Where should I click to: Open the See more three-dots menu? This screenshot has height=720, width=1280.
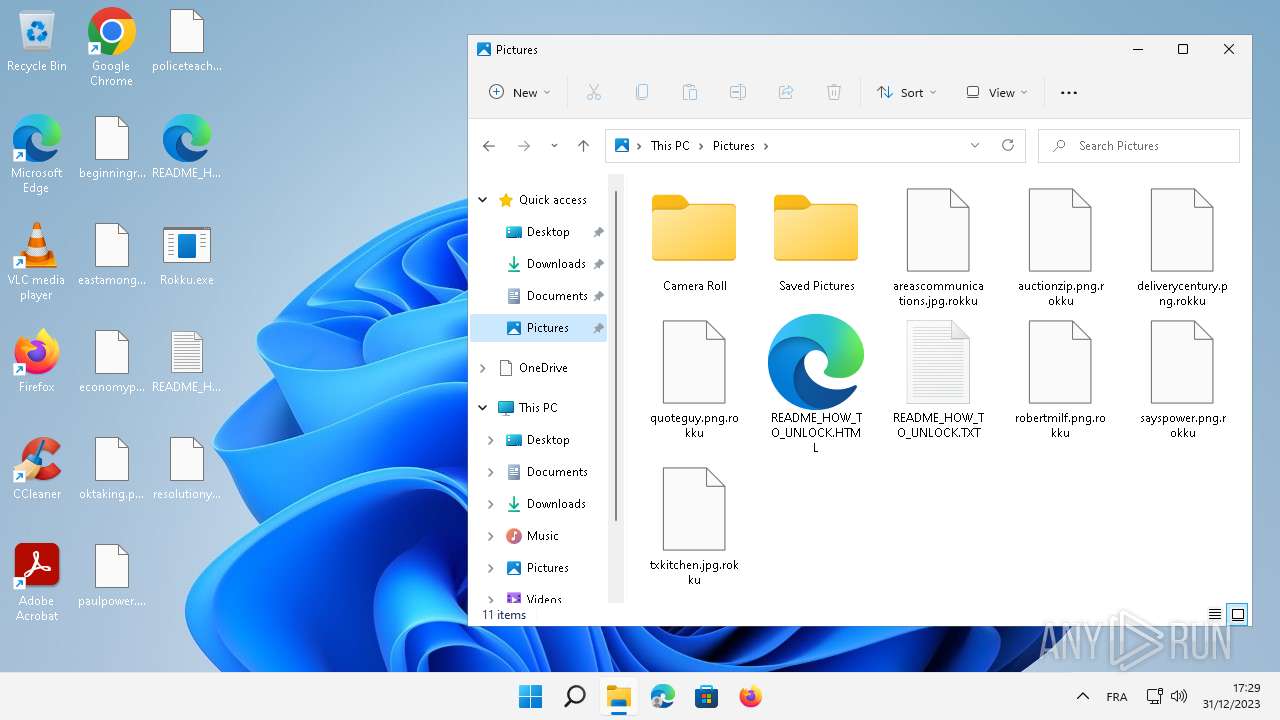coord(1069,92)
